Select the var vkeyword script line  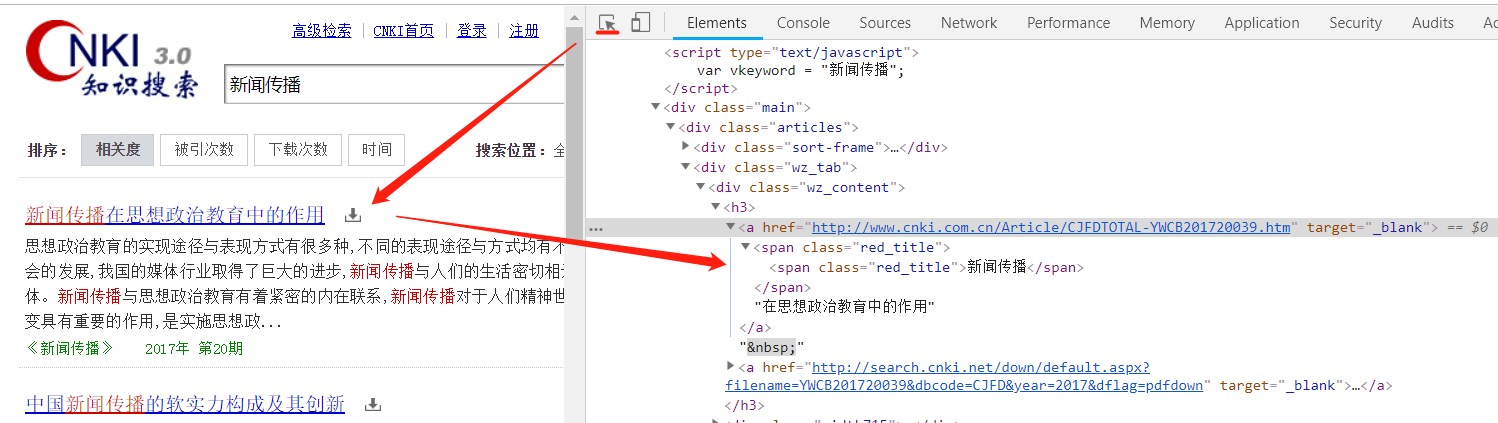point(800,70)
